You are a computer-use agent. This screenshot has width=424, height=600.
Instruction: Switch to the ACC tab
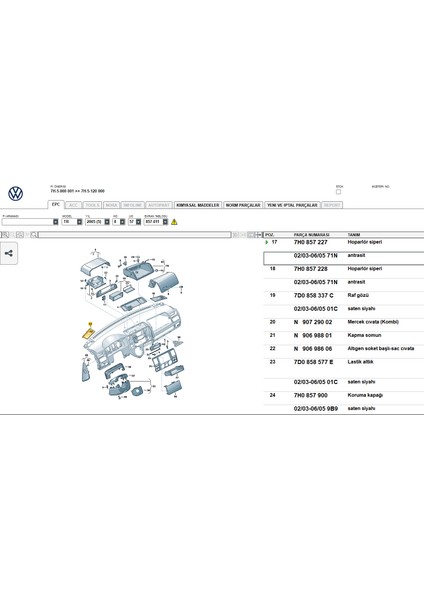point(73,205)
